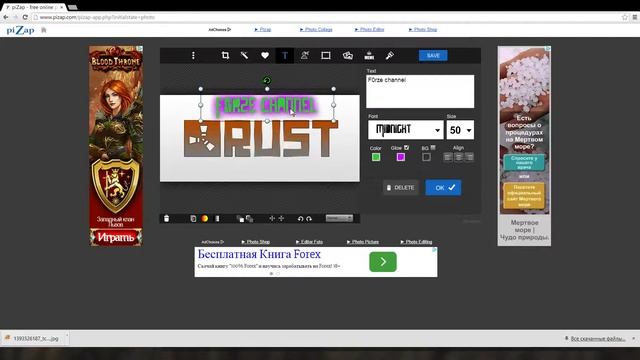Click the trash icon in bottom toolbar

pos(167,219)
